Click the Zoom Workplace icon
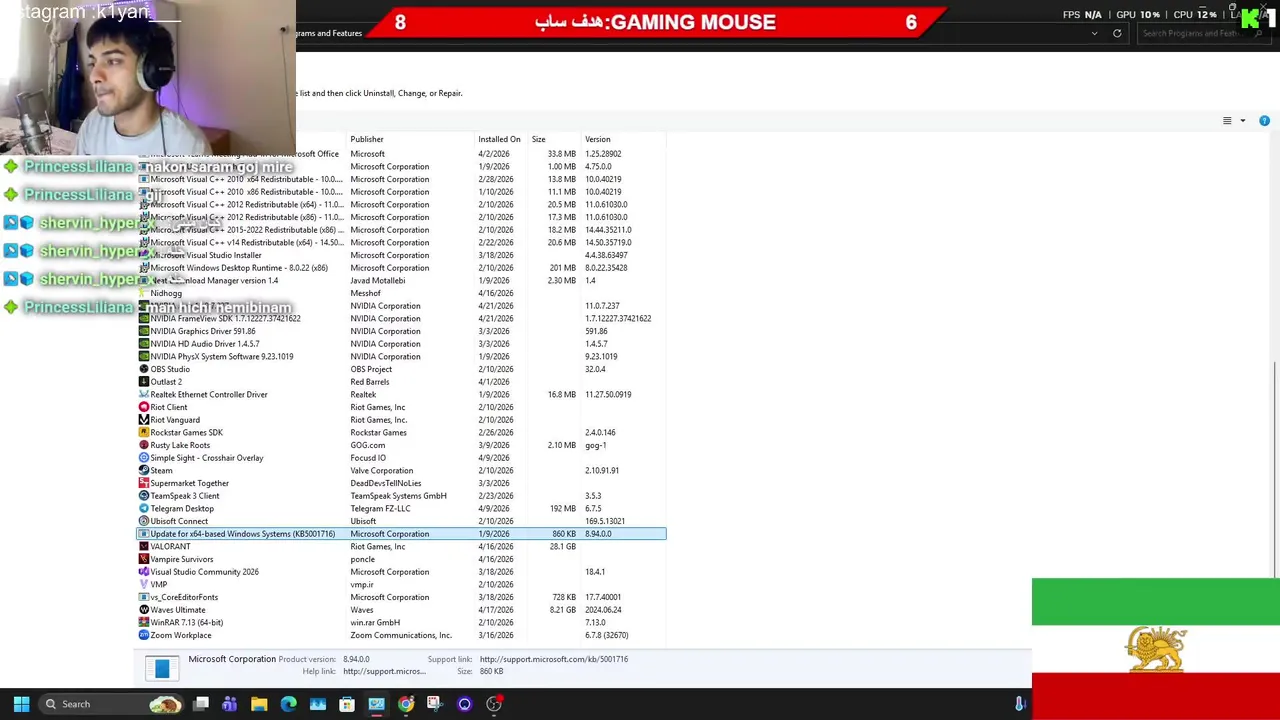Viewport: 1280px width, 720px height. pos(144,635)
